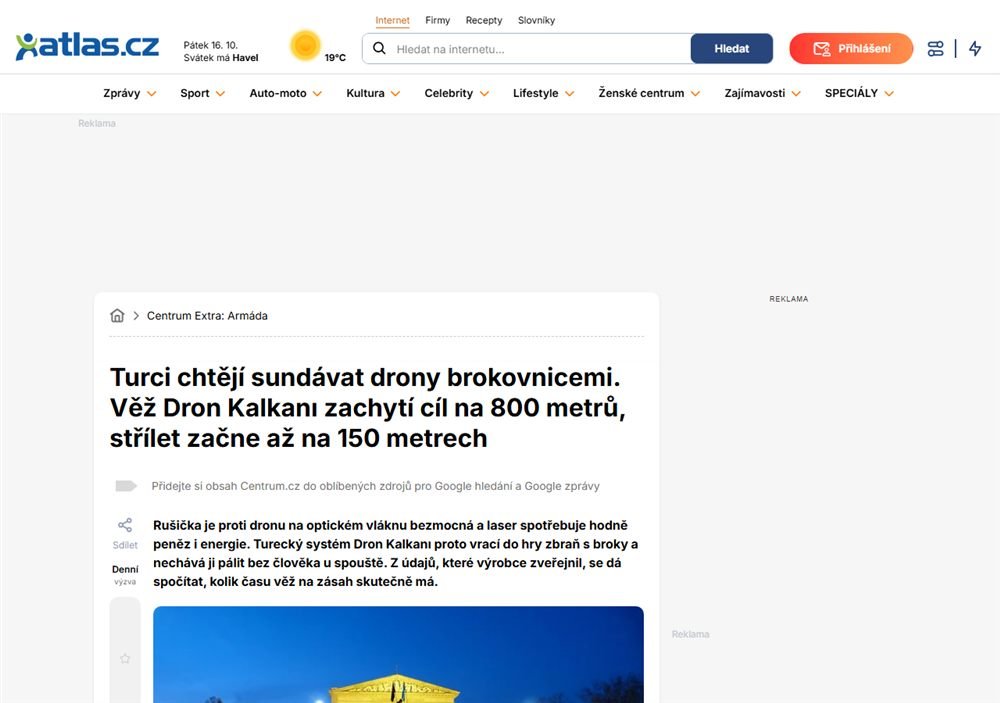Click the lightning bolt icon in header
Image resolution: width=1000 pixels, height=703 pixels.
click(975, 48)
